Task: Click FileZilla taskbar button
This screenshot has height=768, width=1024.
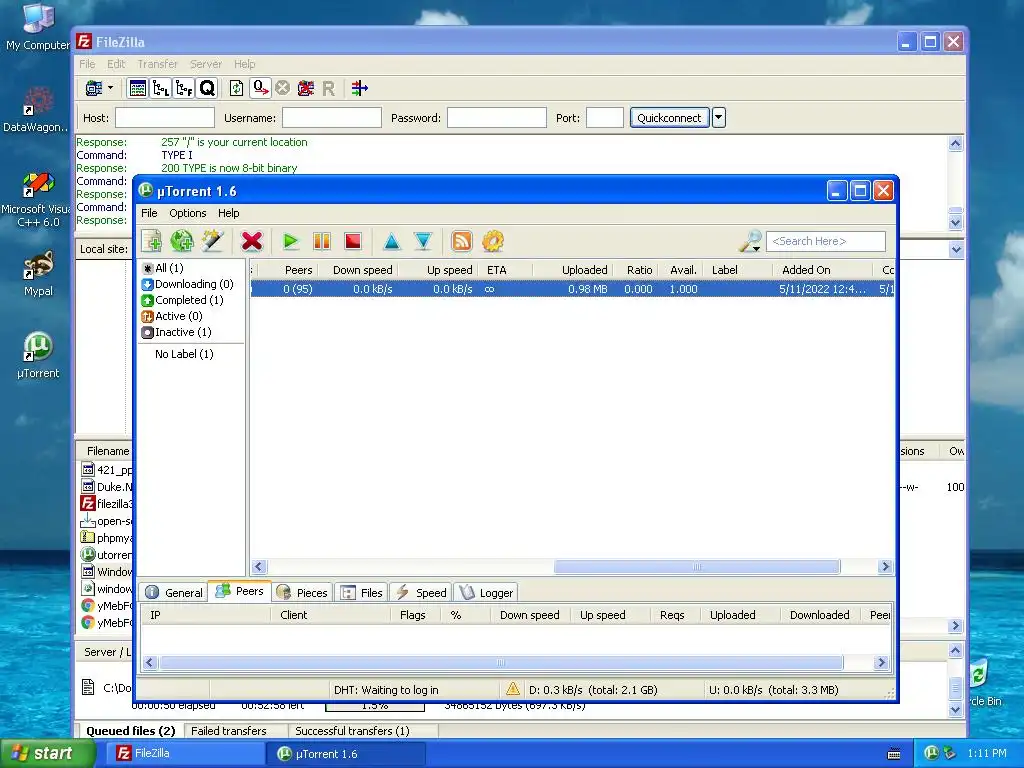Action: point(184,754)
